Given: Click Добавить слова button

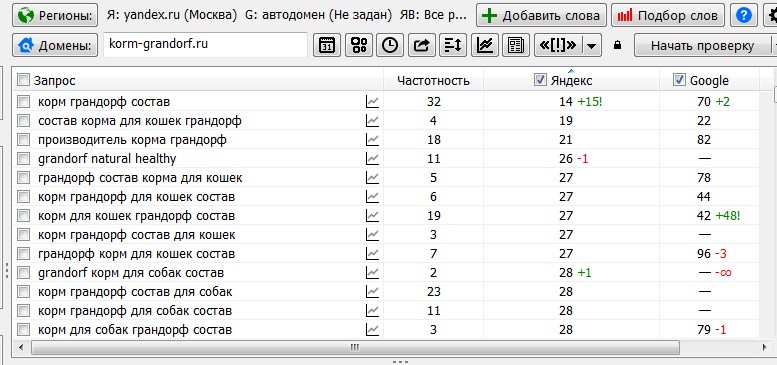Looking at the screenshot, I should (542, 15).
